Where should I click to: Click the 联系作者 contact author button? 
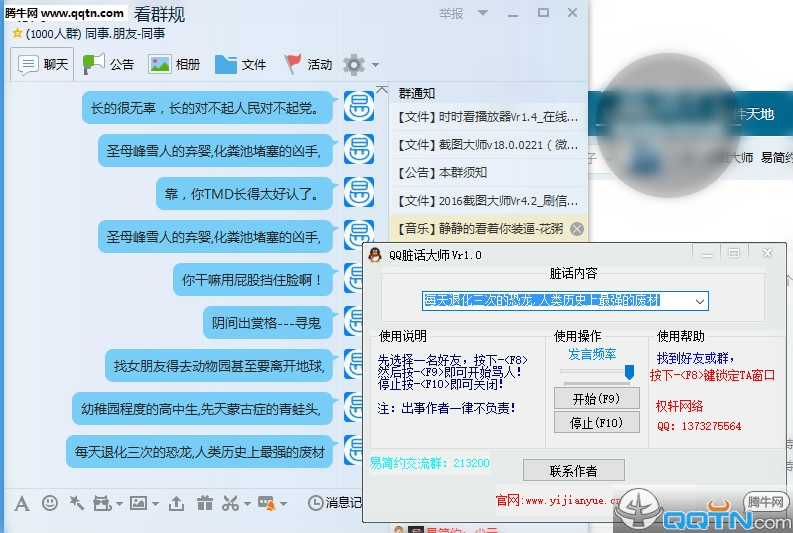pos(574,471)
